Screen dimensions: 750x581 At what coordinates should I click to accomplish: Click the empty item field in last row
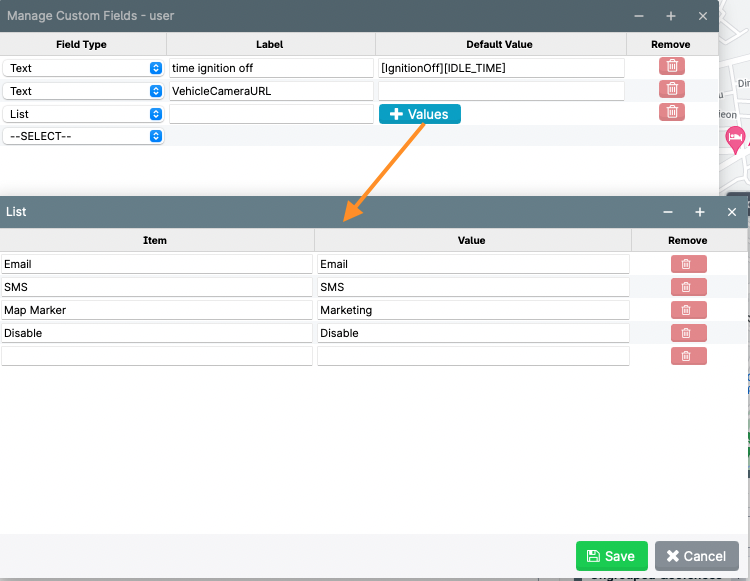click(157, 356)
